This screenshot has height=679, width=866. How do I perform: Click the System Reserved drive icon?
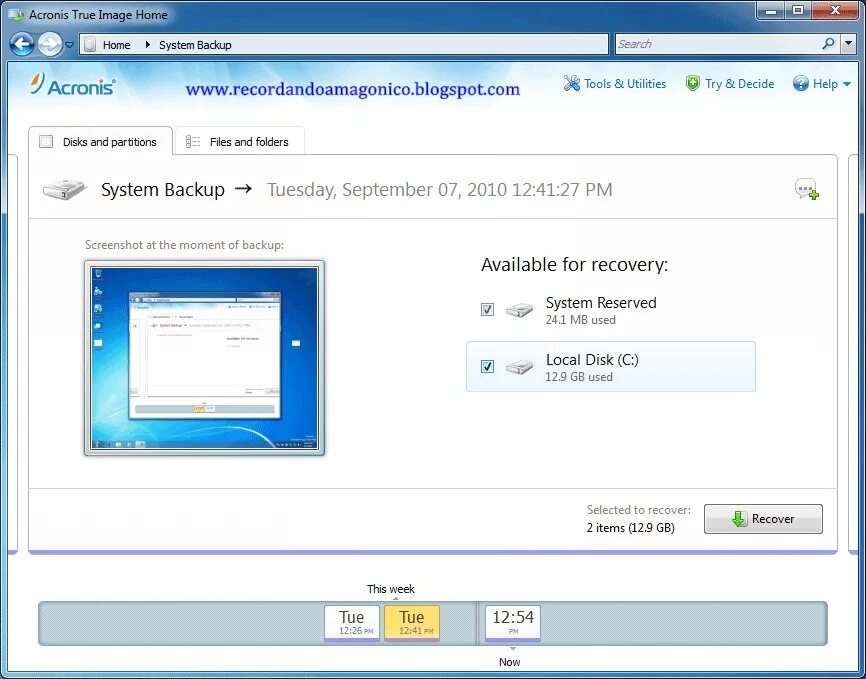(520, 309)
